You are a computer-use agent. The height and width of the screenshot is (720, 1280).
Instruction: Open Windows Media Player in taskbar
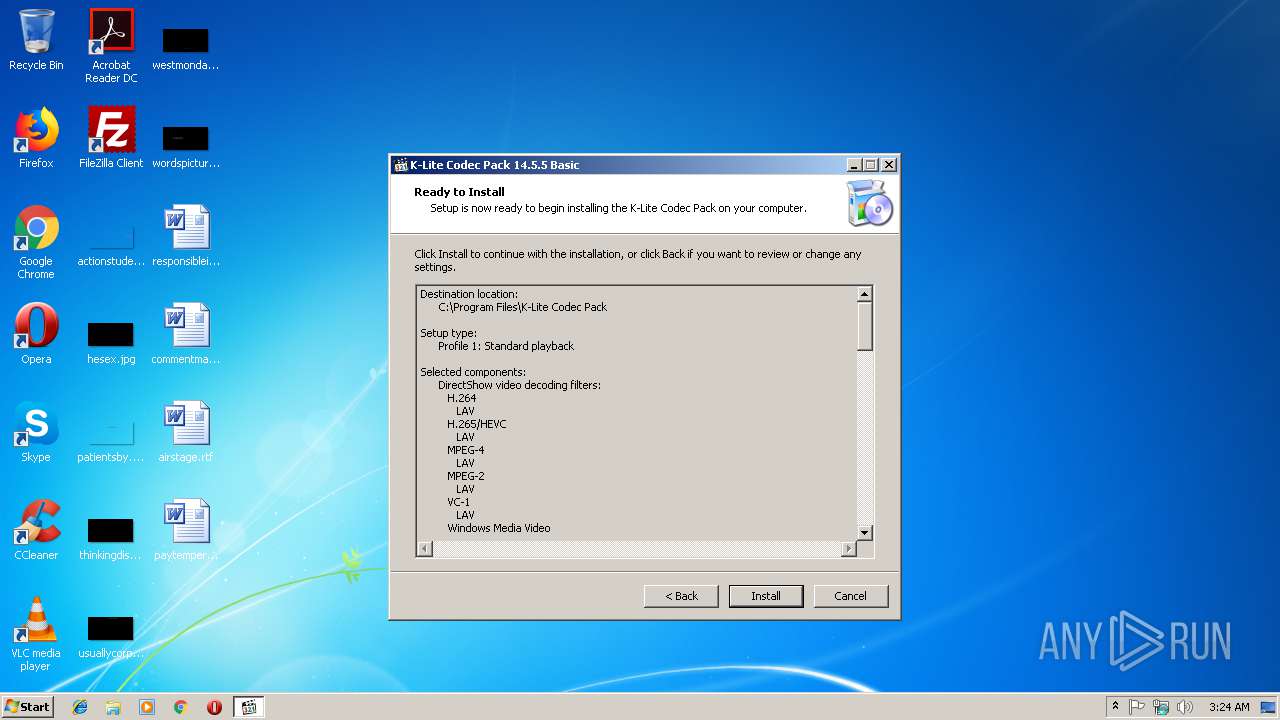147,707
